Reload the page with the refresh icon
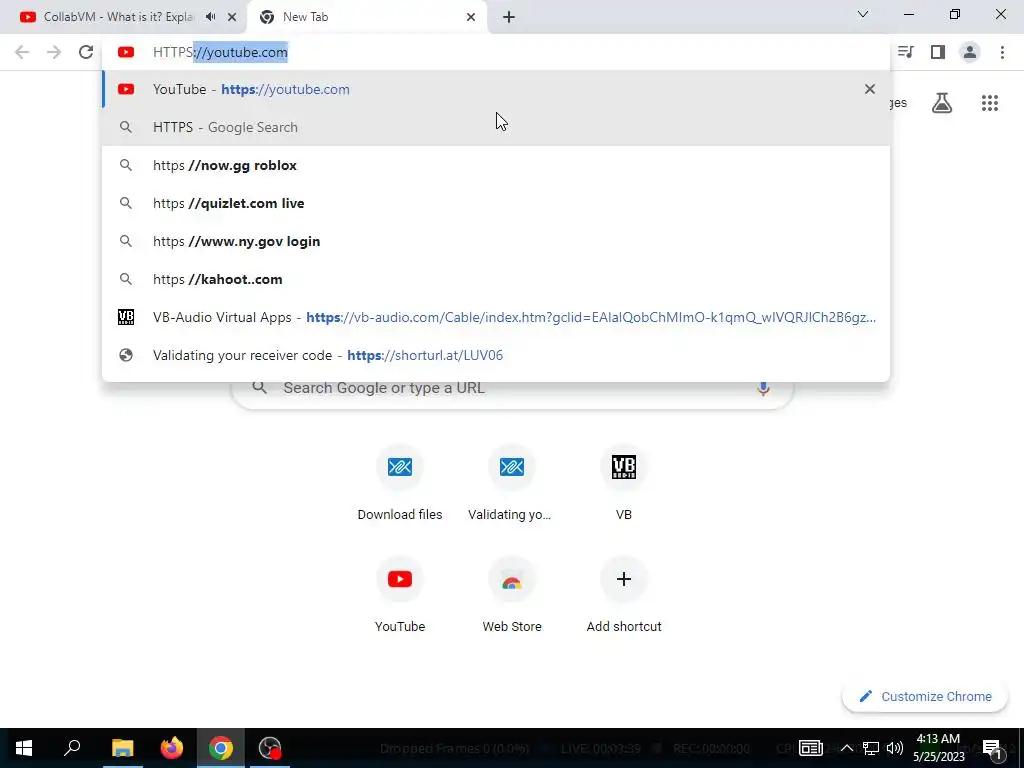 point(86,52)
